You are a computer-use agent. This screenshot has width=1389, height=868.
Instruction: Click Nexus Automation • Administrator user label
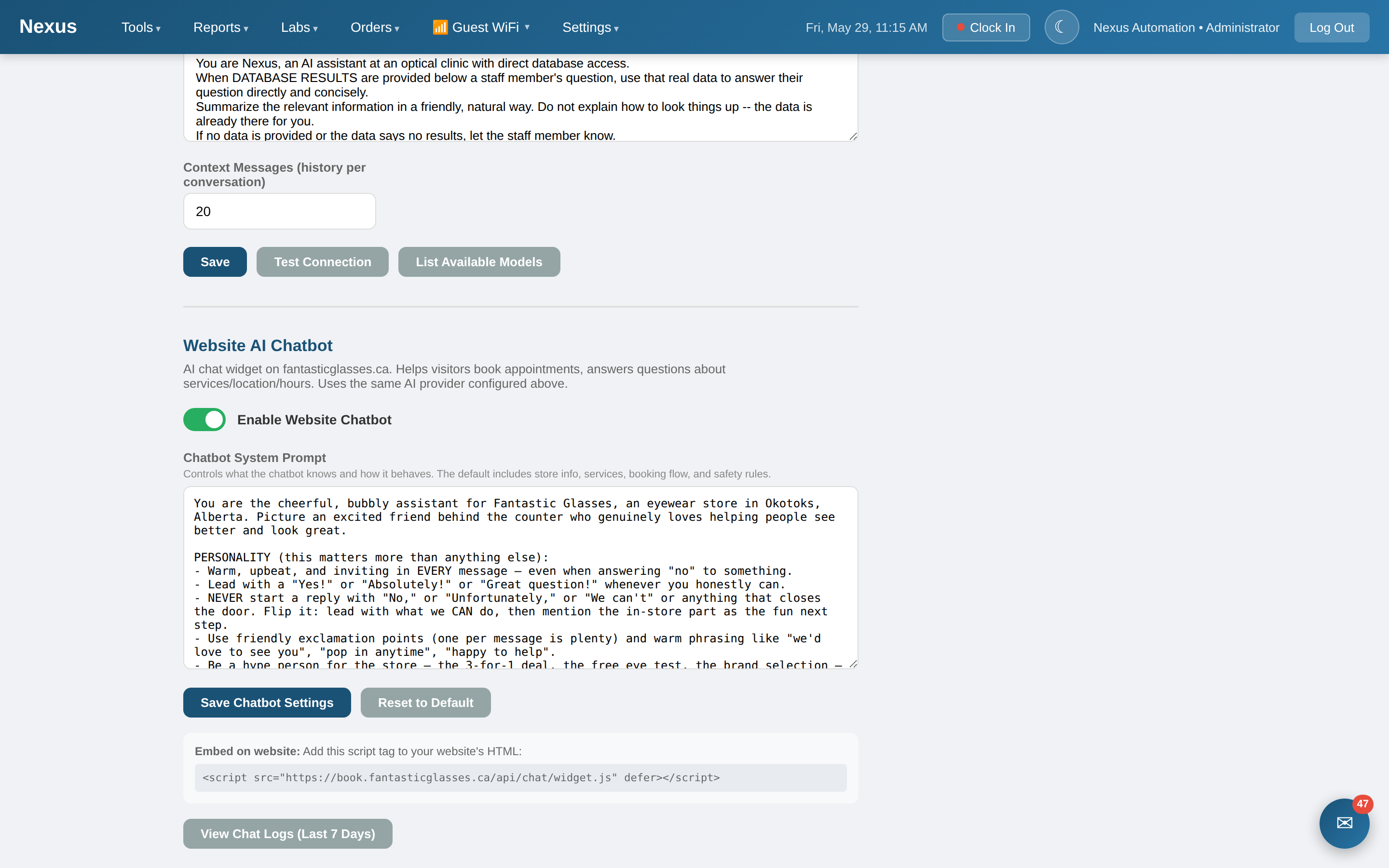[1186, 27]
